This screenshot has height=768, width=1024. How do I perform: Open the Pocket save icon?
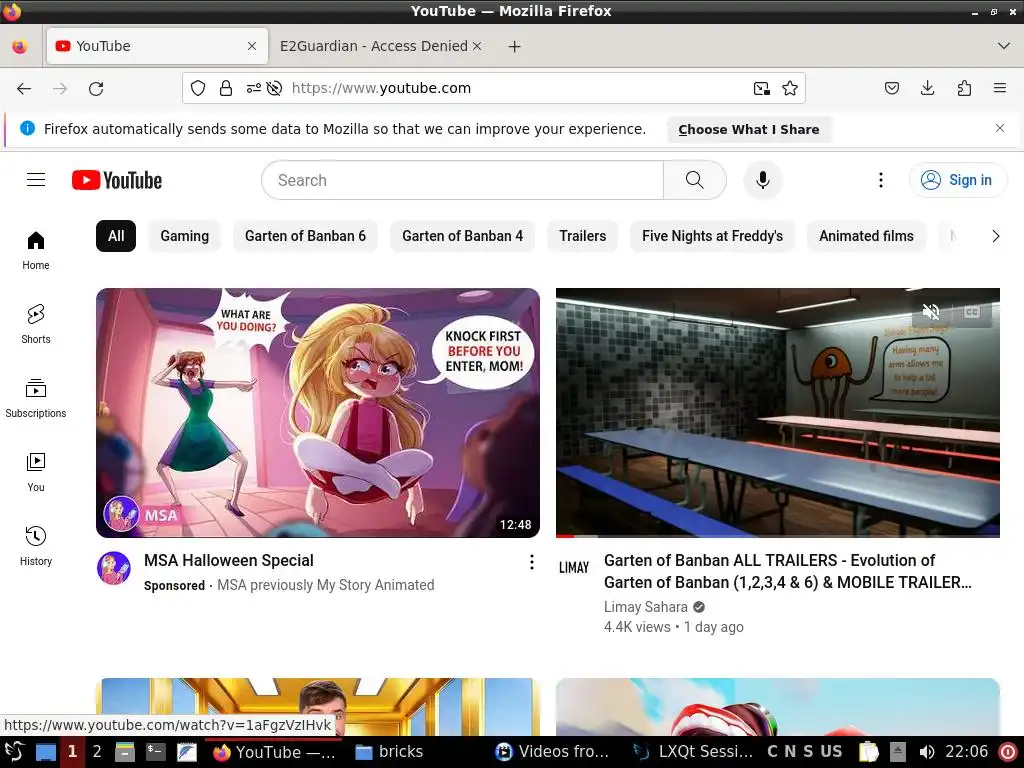(x=892, y=88)
